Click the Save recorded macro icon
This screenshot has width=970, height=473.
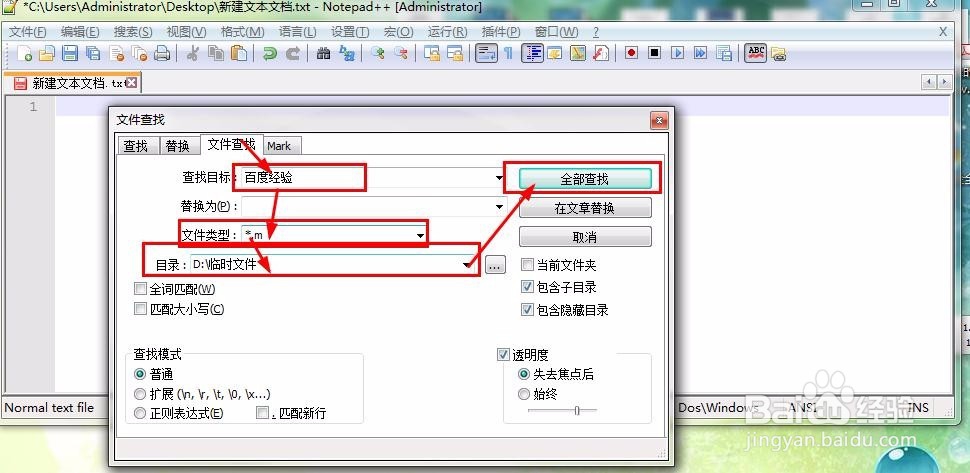[x=724, y=54]
